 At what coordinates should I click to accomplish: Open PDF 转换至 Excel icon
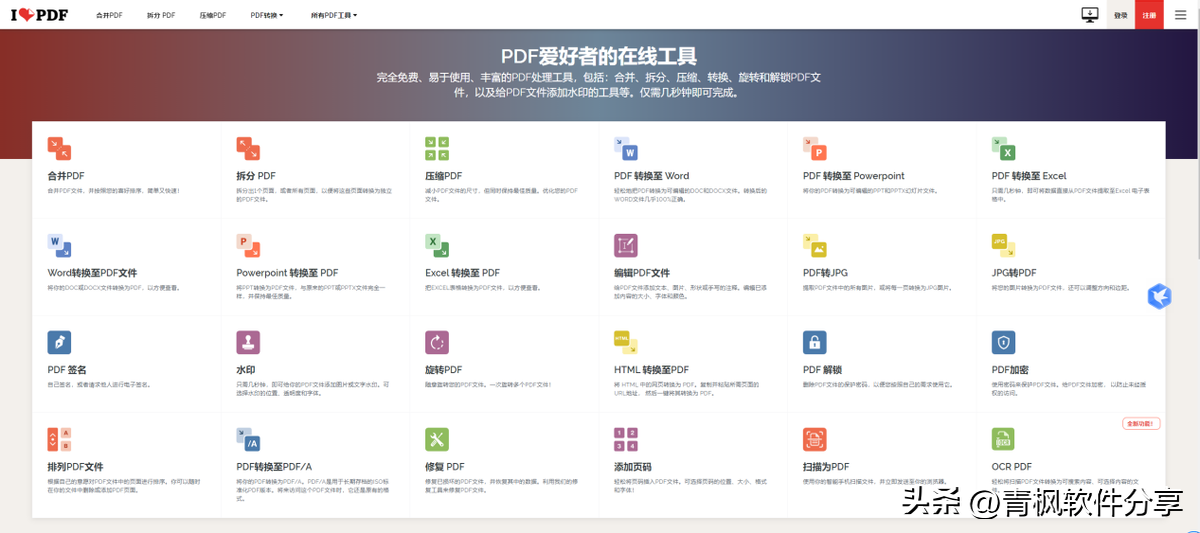point(1004,148)
